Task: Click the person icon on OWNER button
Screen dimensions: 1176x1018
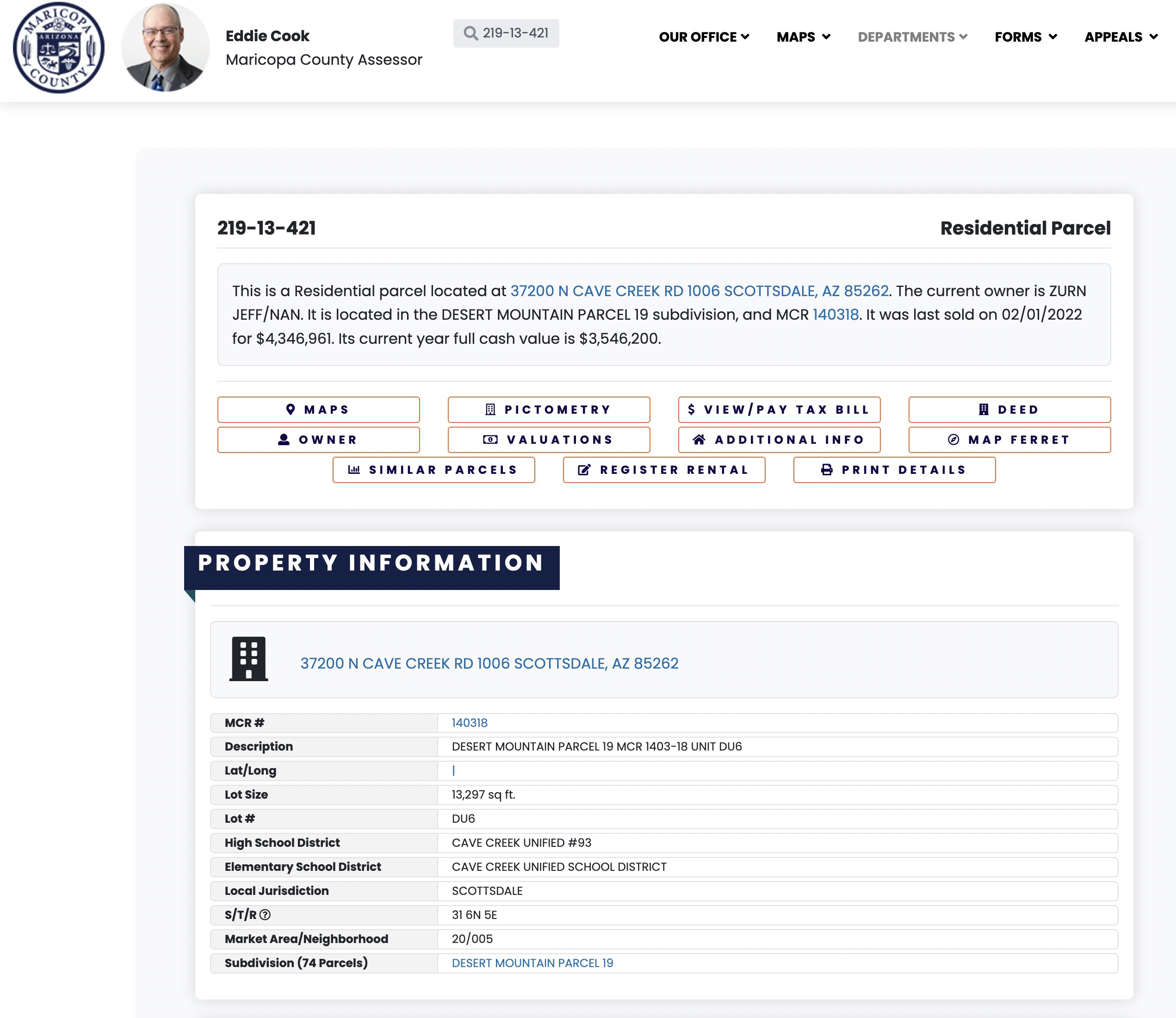Action: click(x=284, y=440)
